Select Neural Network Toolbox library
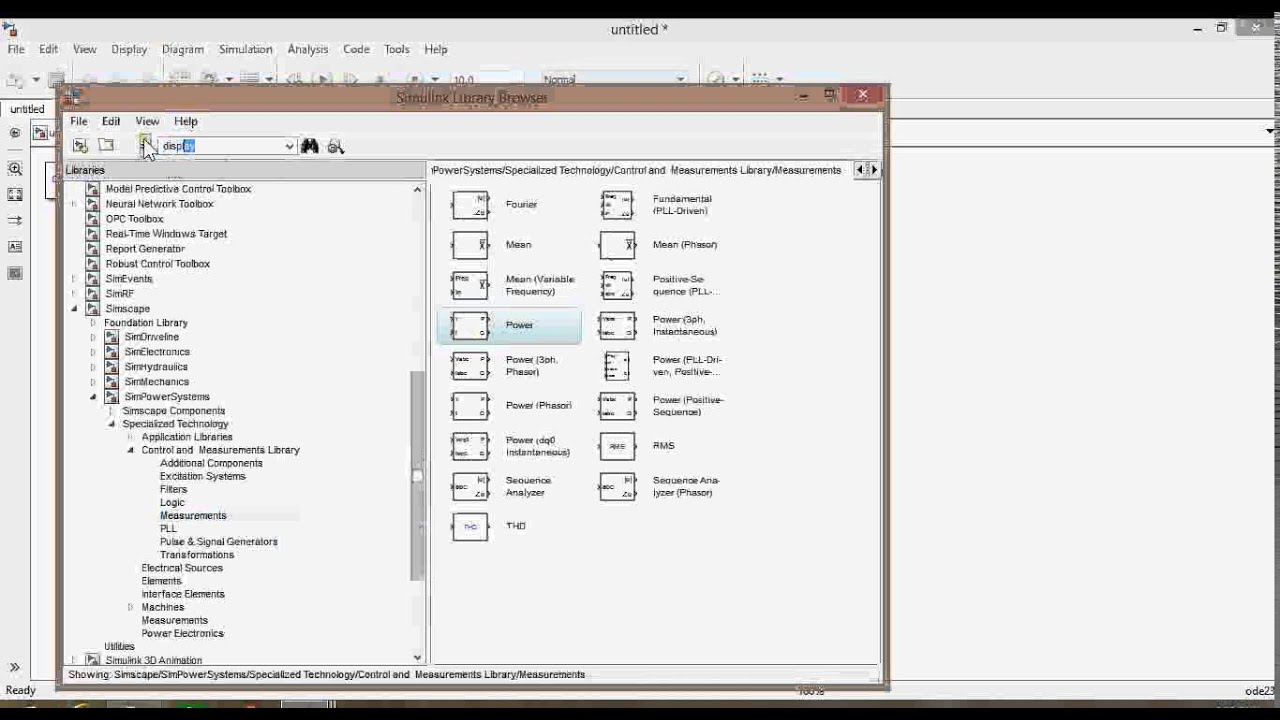The width and height of the screenshot is (1280, 720). pyautogui.click(x=159, y=204)
